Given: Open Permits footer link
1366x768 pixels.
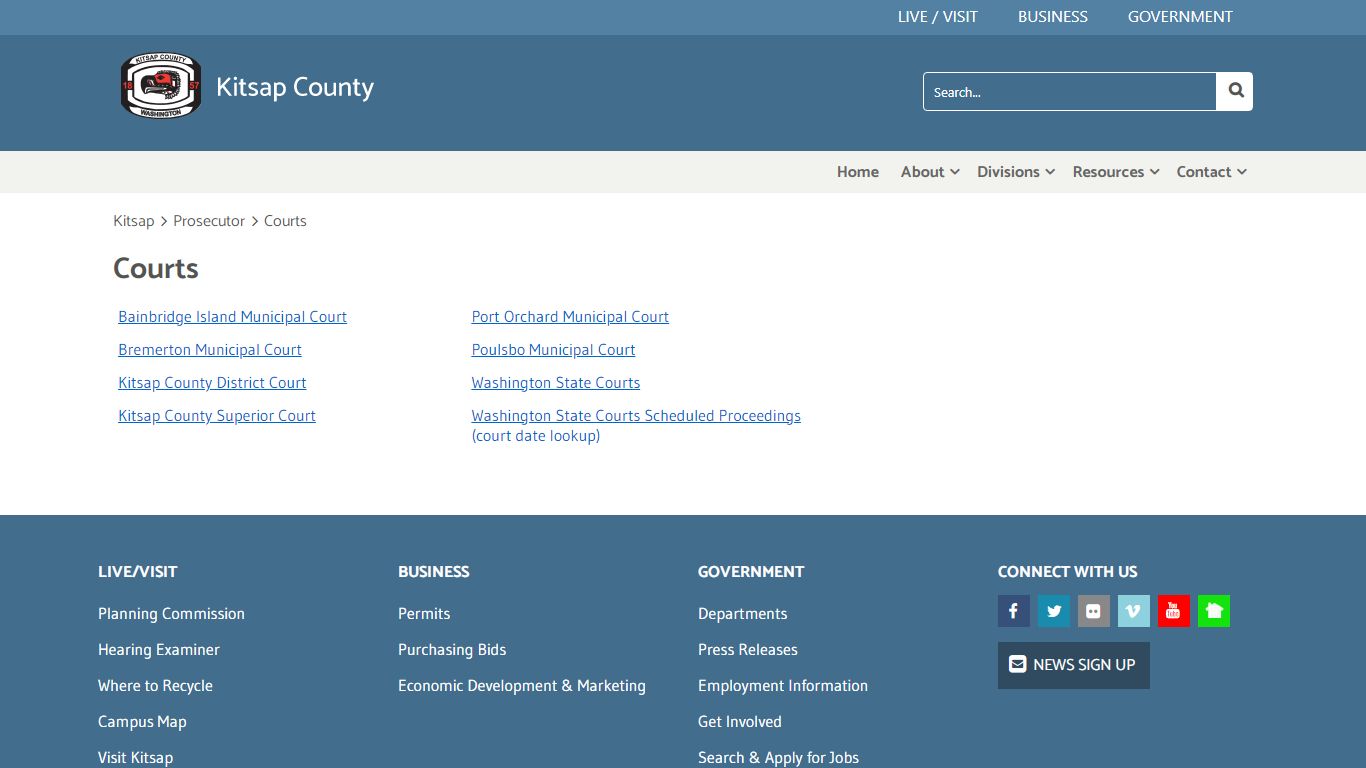Looking at the screenshot, I should click(x=424, y=614).
